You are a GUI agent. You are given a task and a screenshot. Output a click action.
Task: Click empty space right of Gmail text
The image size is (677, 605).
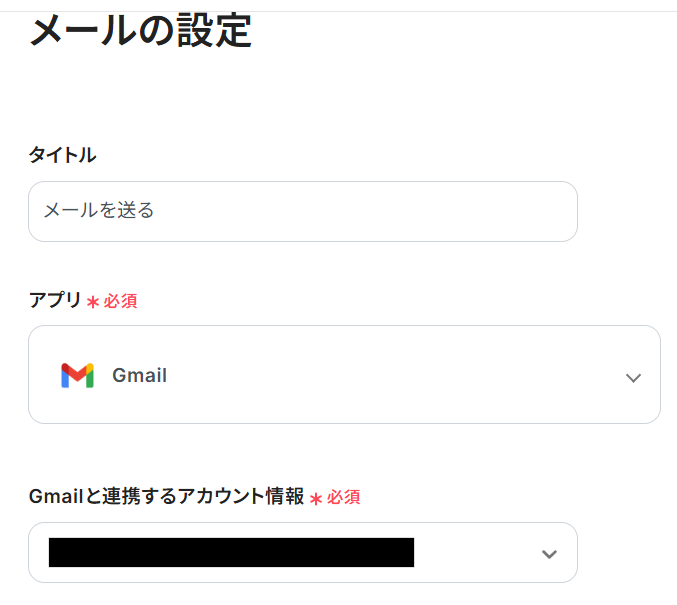[400, 376]
